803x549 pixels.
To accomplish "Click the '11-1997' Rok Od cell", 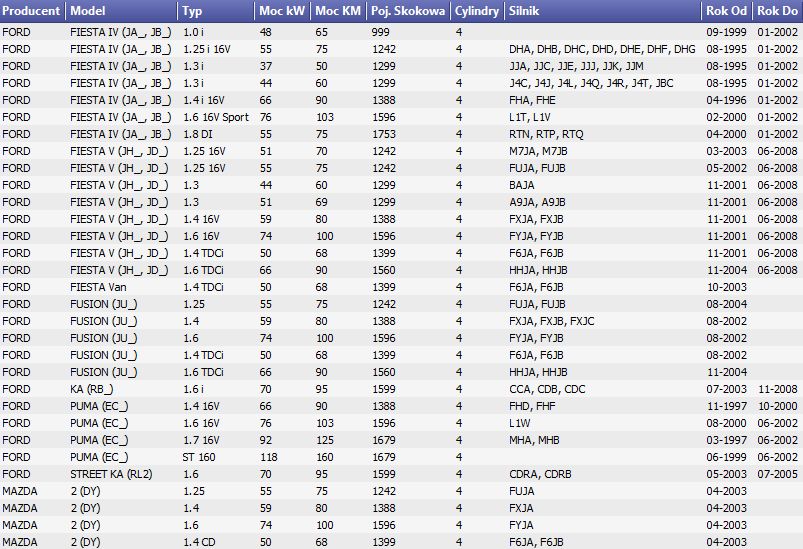I will pyautogui.click(x=727, y=406).
